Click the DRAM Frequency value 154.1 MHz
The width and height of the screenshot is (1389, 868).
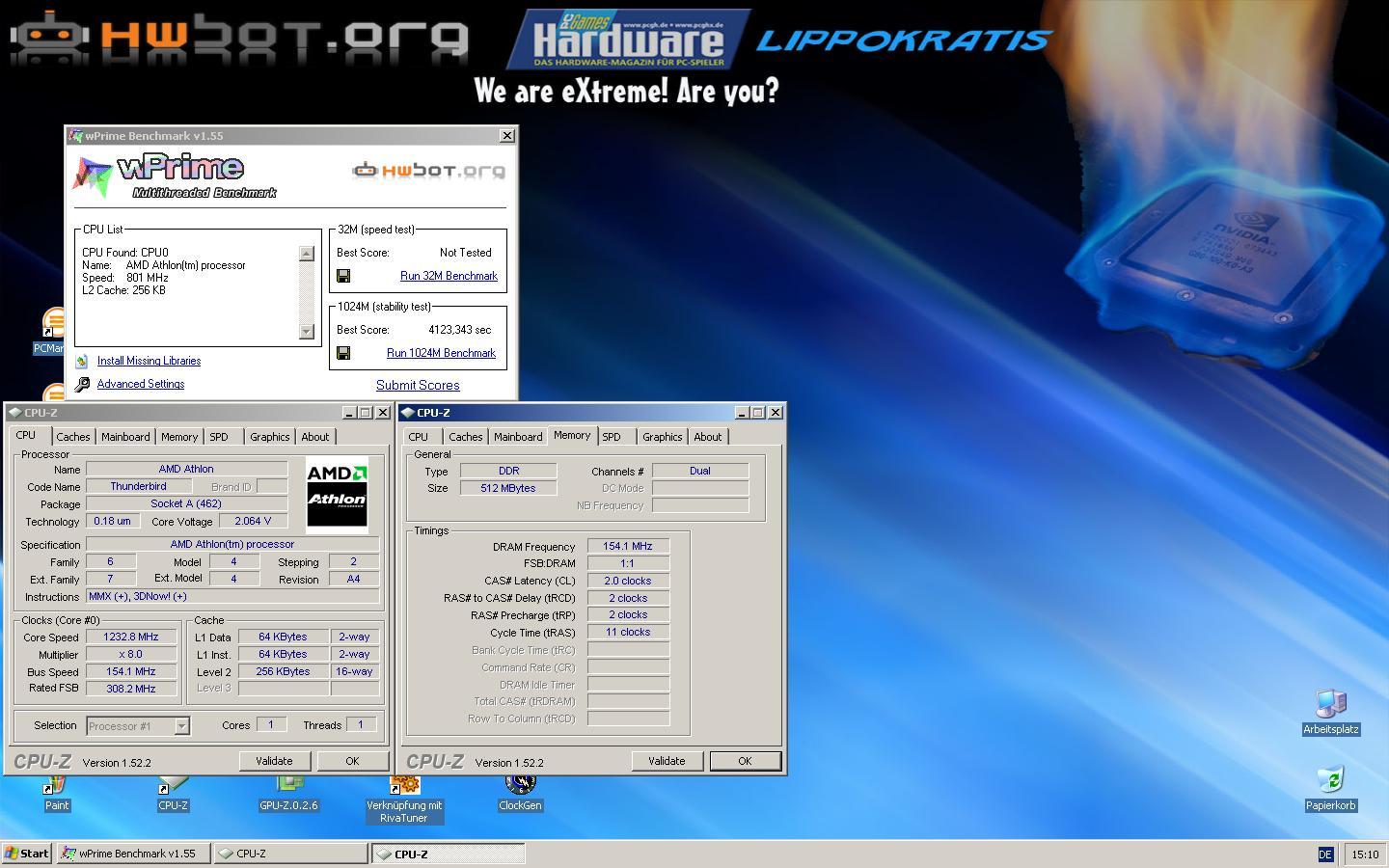click(628, 547)
